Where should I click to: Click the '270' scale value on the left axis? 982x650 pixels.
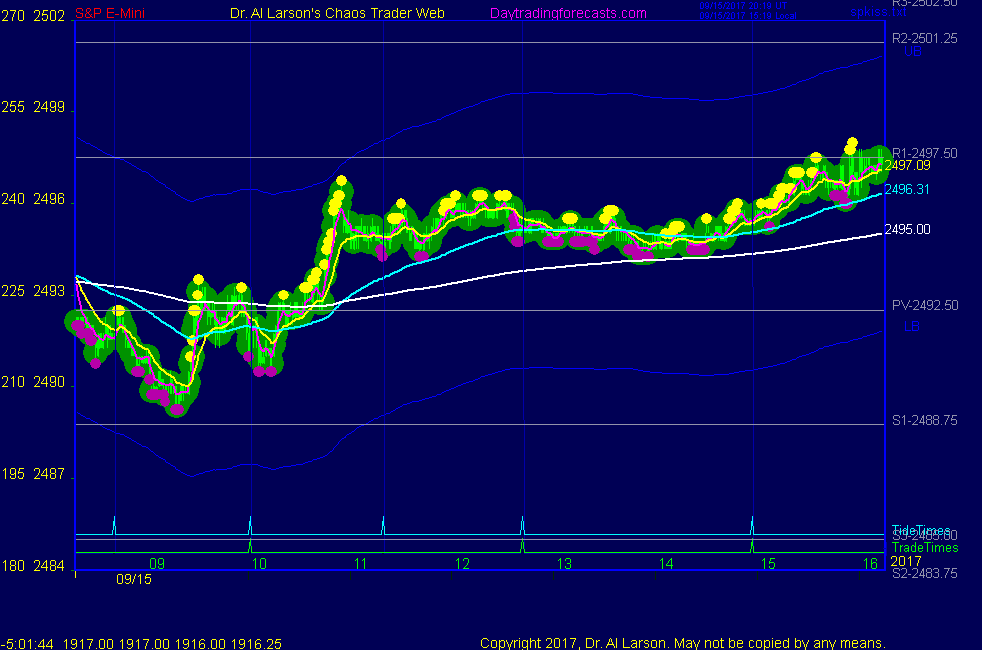pyautogui.click(x=13, y=16)
